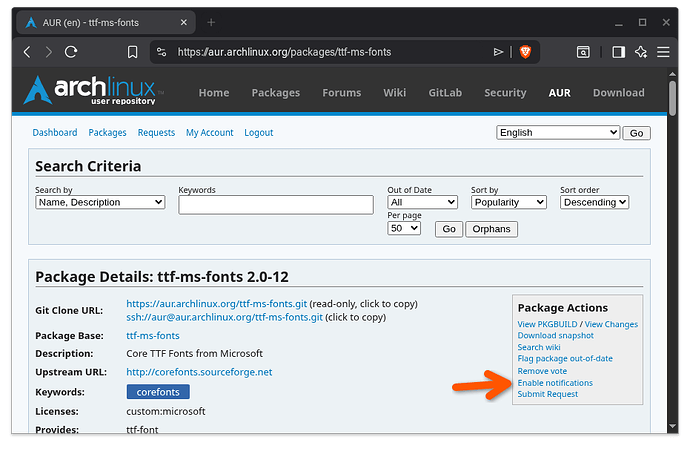Copy the ssh Git Clone URL
Image resolution: width=690 pixels, height=456 pixels.
click(x=224, y=317)
